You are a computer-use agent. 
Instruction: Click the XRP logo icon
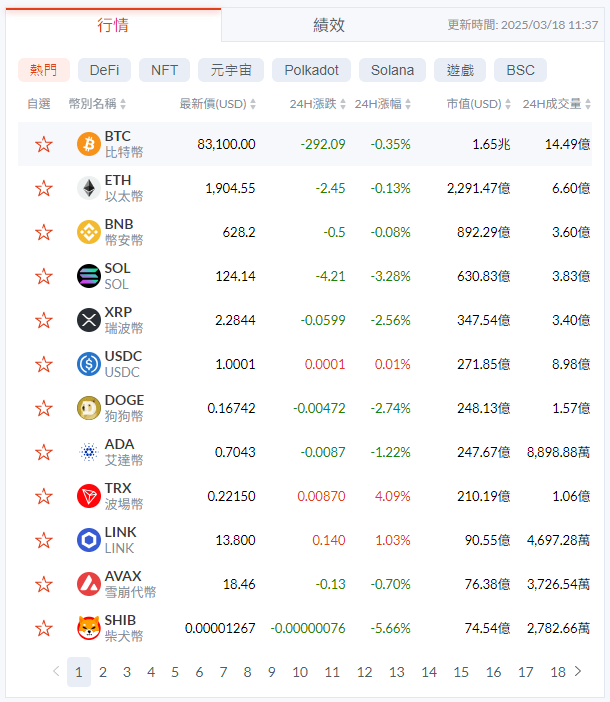89,320
